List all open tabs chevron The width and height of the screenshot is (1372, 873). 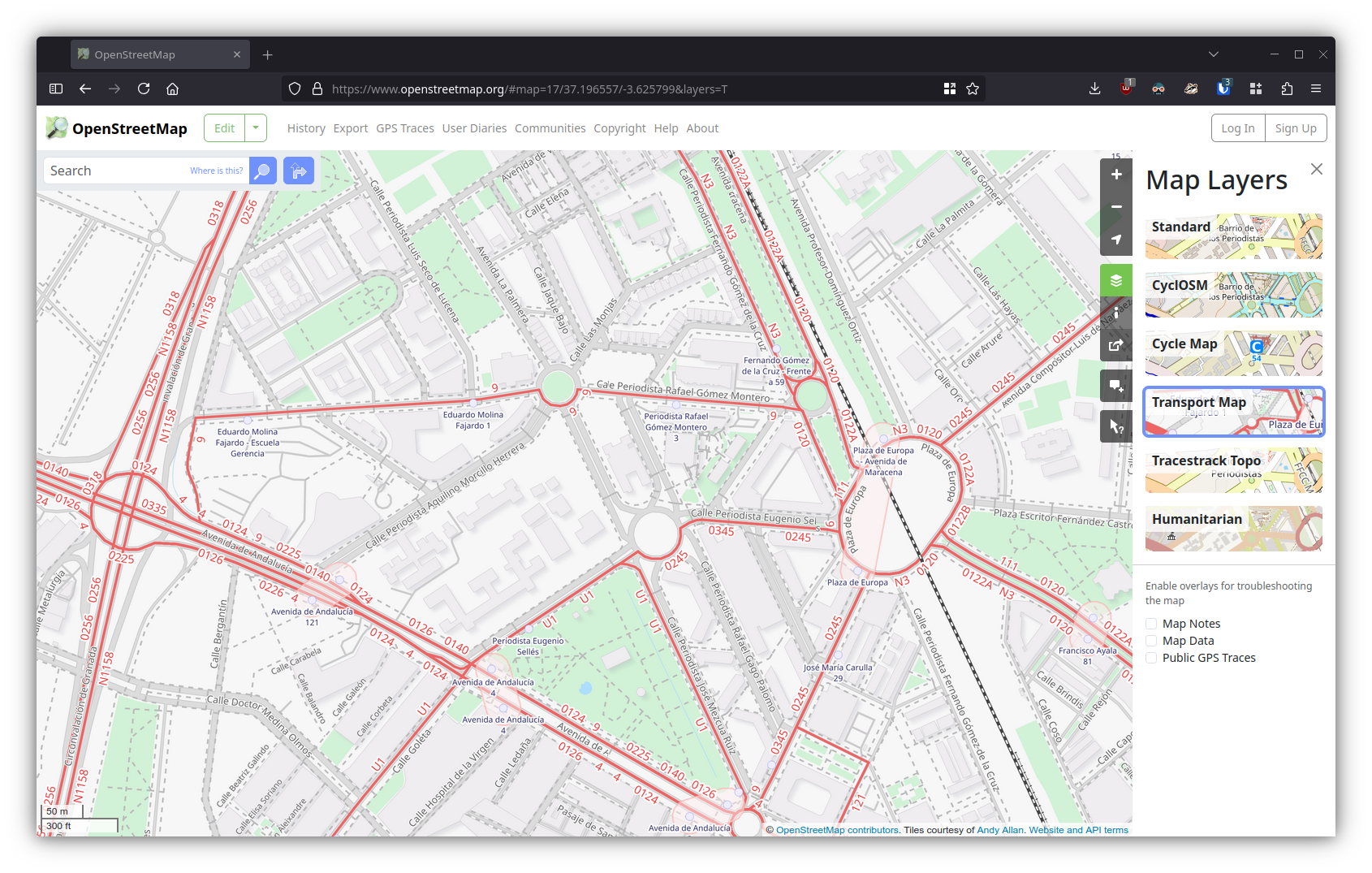(1214, 54)
